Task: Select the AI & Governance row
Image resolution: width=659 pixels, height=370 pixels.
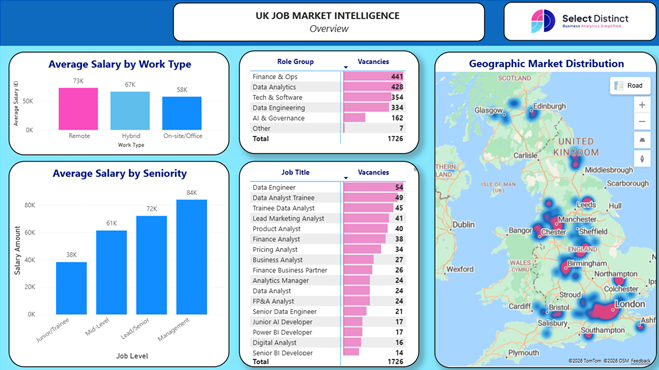Action: pos(328,118)
